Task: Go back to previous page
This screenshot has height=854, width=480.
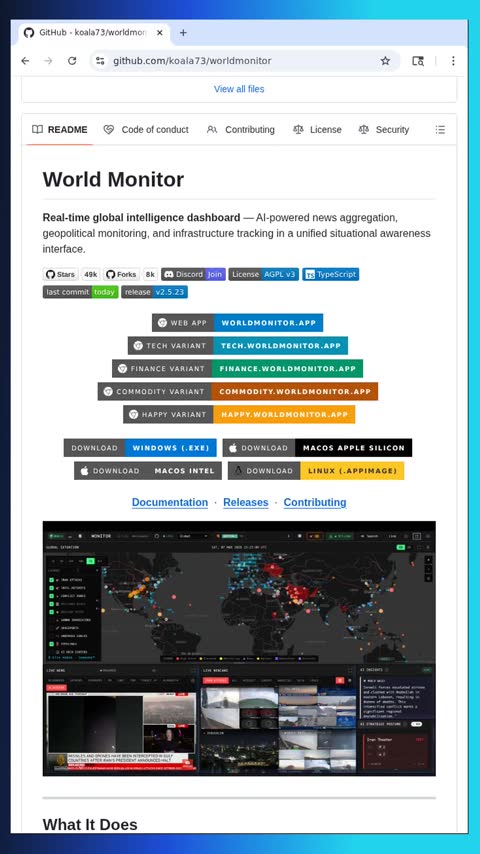Action: (x=25, y=61)
